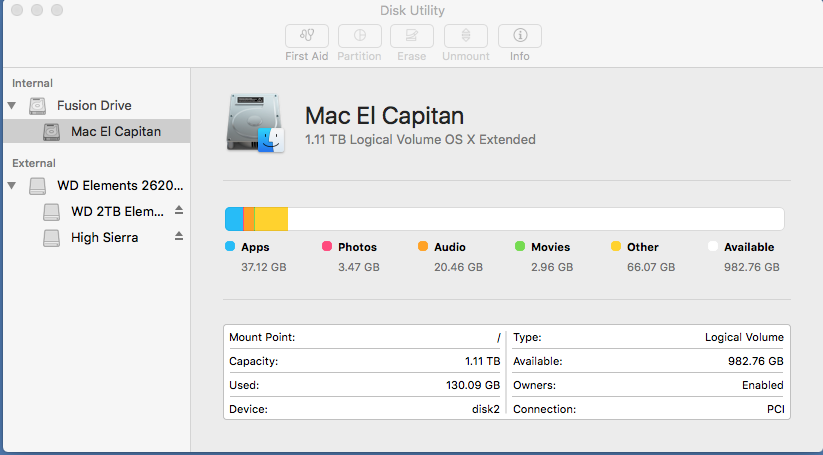Eject the High Sierra volume
Screen dimensions: 823x455
(x=179, y=236)
